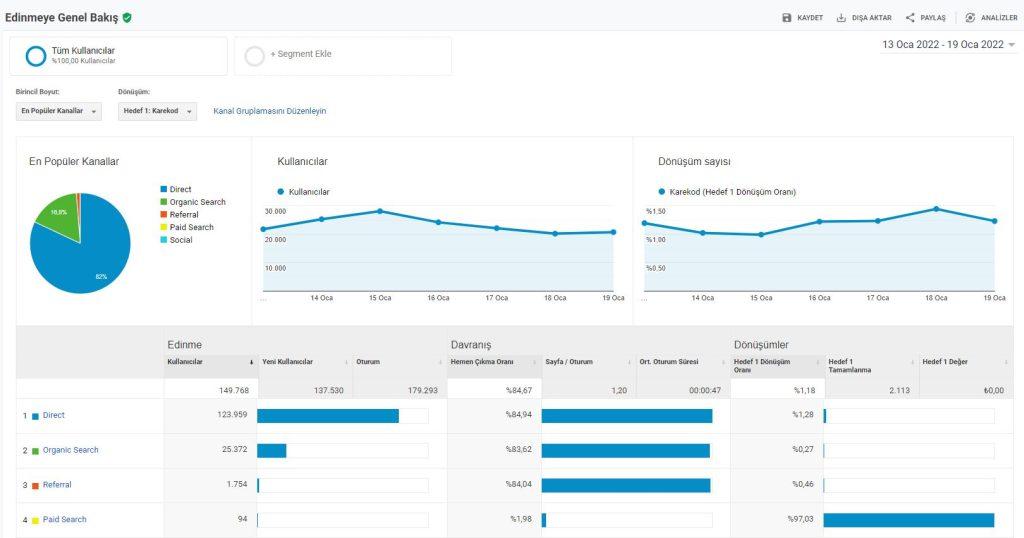
Task: Click the green verified shield icon
Action: pyautogui.click(x=127, y=18)
